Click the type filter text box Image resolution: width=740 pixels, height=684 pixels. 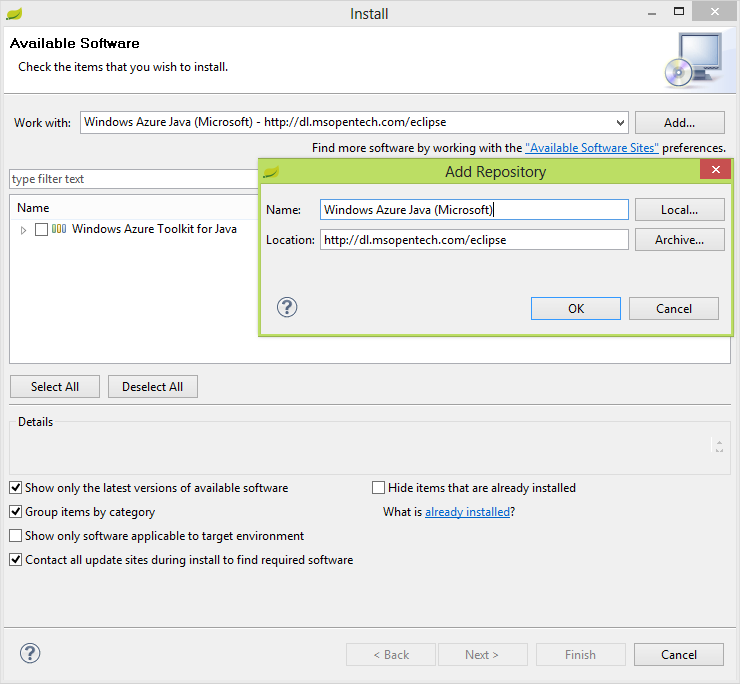134,179
